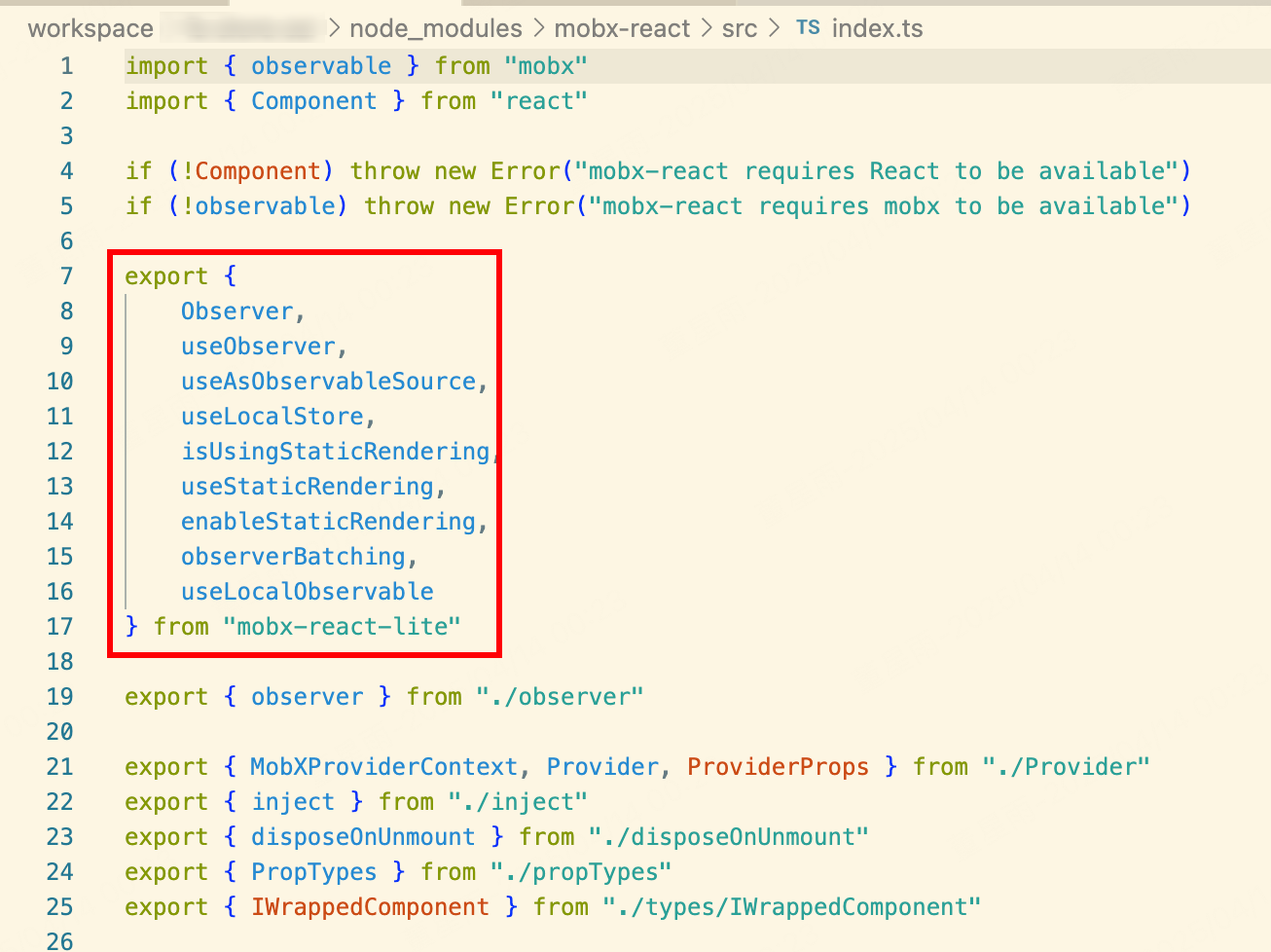Click the chevron before mobx-react breadcrumb
This screenshot has height=952, width=1271.
(x=538, y=28)
